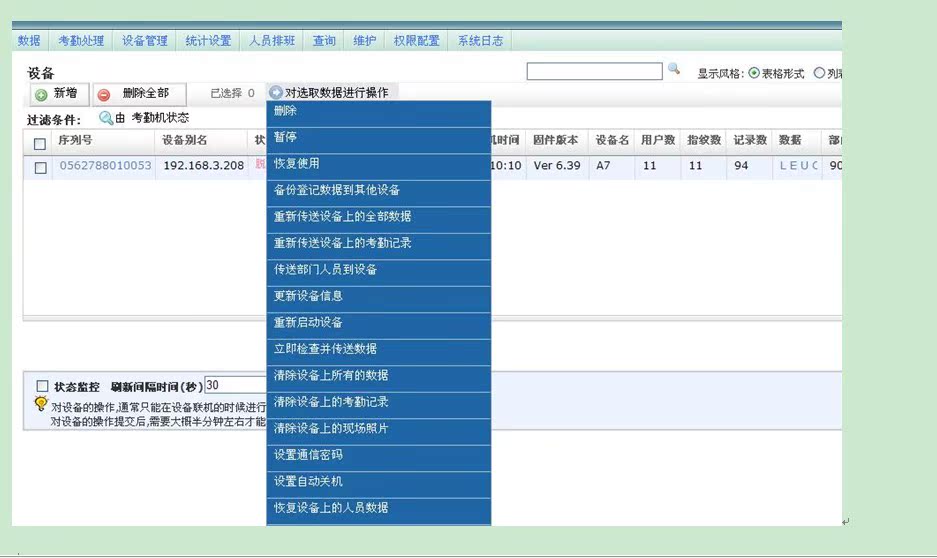Click the 设备名 column header
This screenshot has height=558, width=937.
coord(612,140)
